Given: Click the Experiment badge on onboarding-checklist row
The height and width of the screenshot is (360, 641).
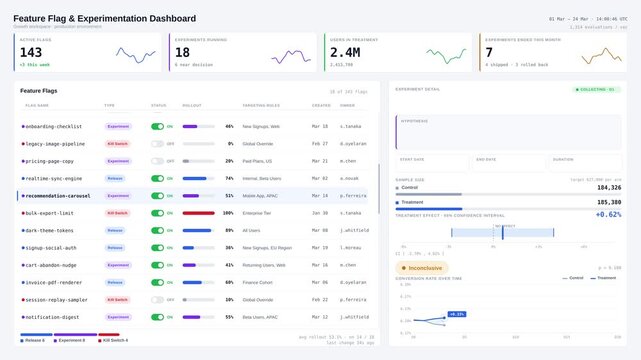Looking at the screenshot, I should pos(118,127).
